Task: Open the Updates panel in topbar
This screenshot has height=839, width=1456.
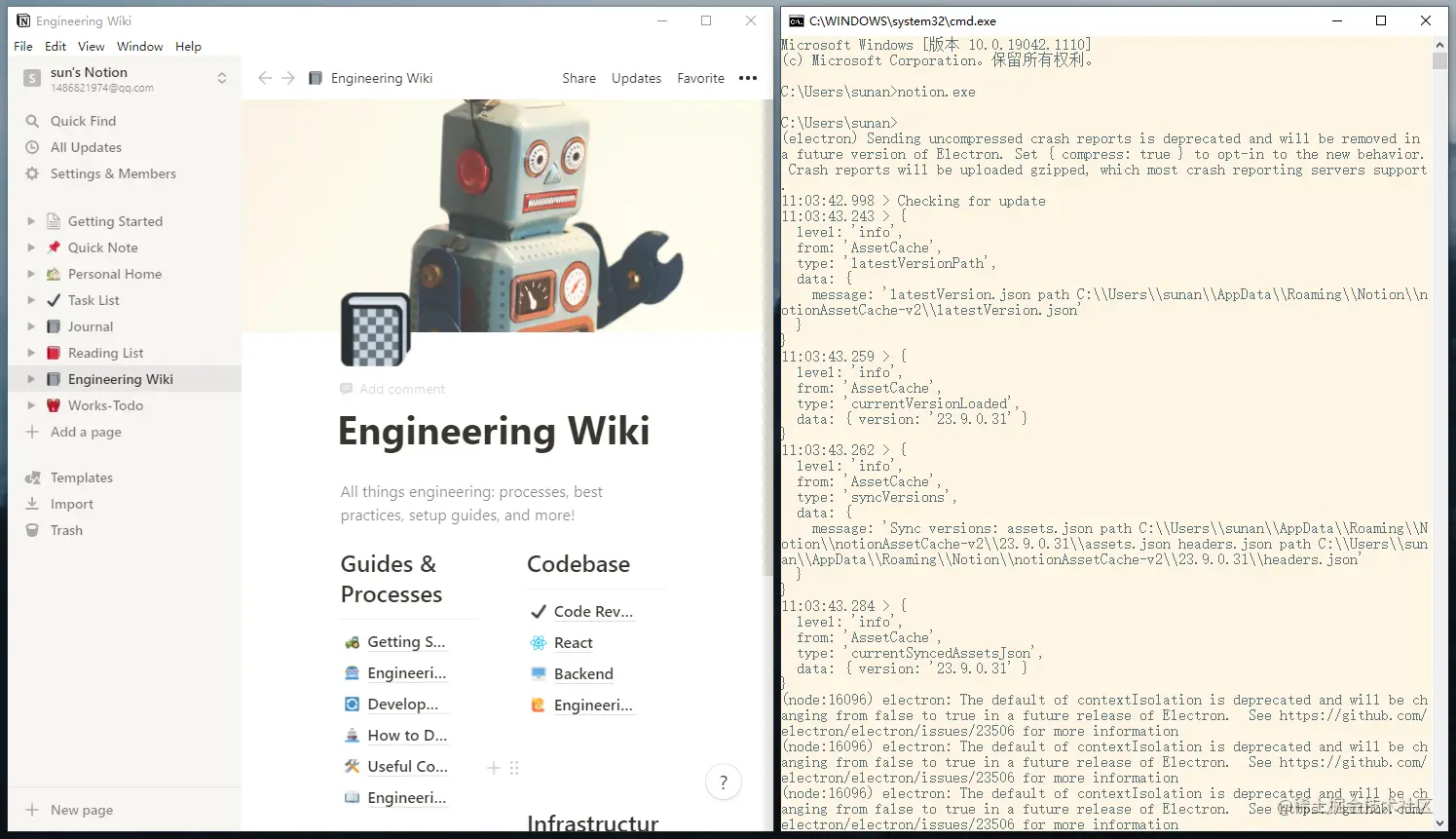Action: click(636, 78)
